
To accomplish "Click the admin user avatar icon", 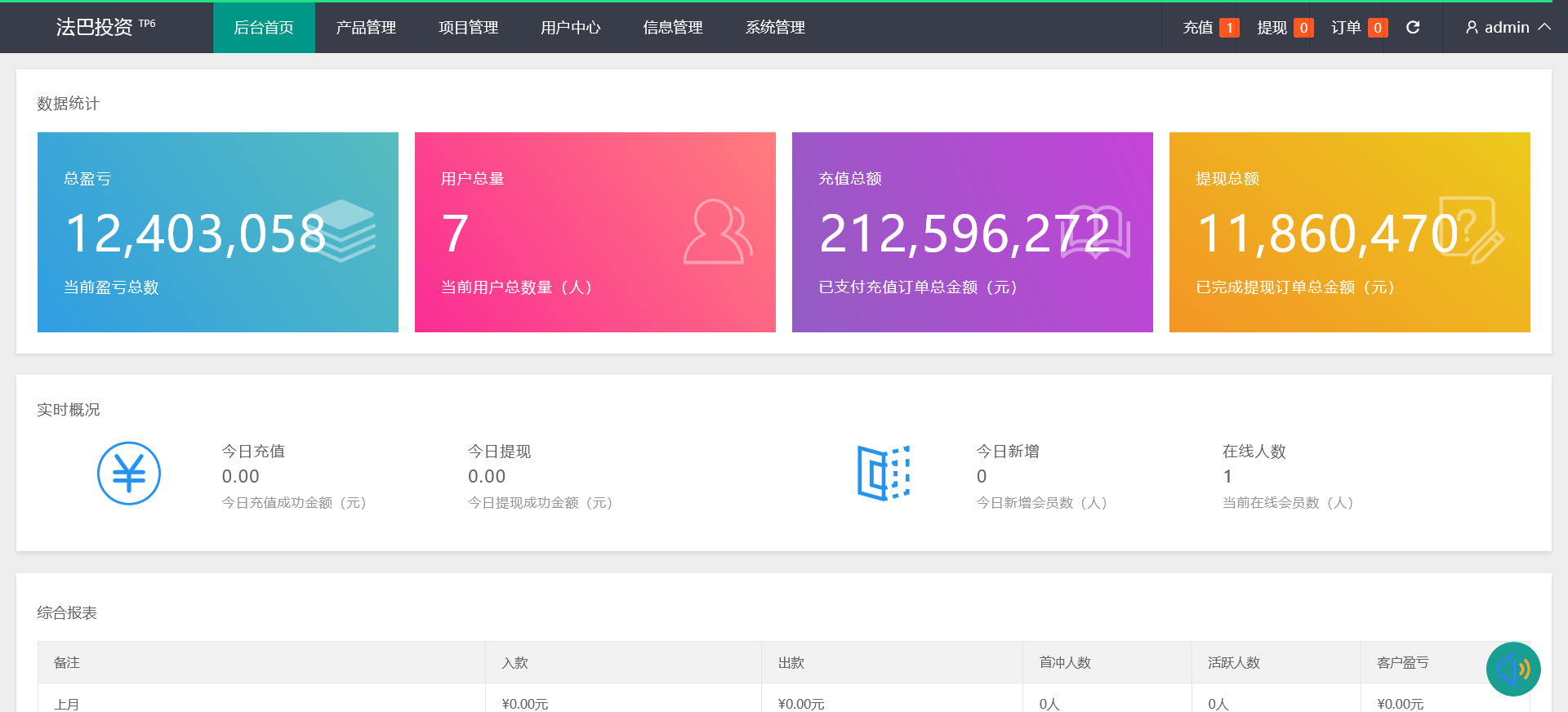I will click(x=1472, y=28).
